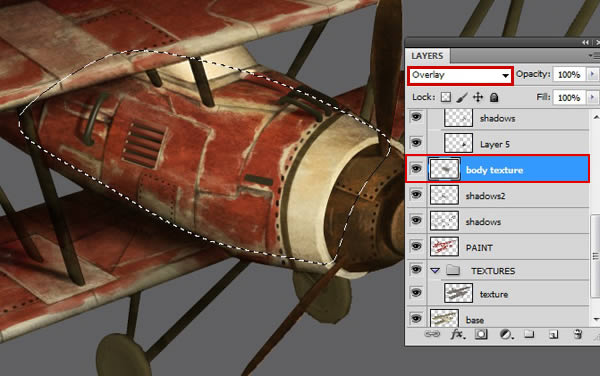
Task: Create a new layer icon
Action: pyautogui.click(x=553, y=335)
